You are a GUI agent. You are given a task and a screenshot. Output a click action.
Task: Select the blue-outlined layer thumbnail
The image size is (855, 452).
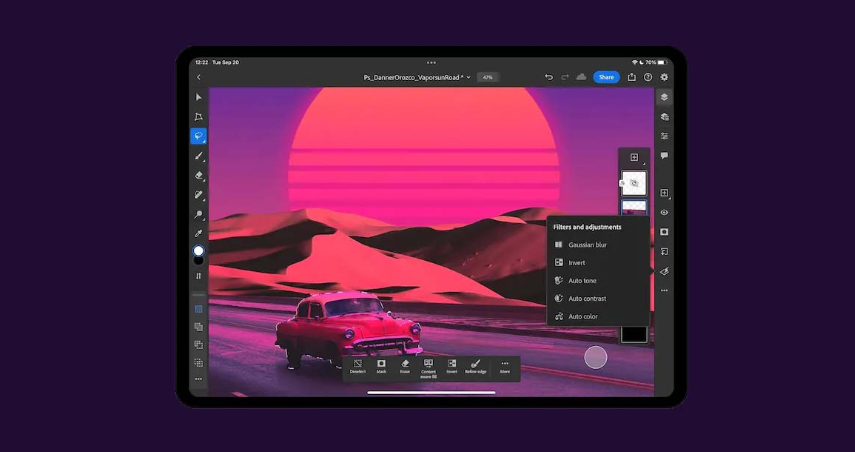click(634, 208)
